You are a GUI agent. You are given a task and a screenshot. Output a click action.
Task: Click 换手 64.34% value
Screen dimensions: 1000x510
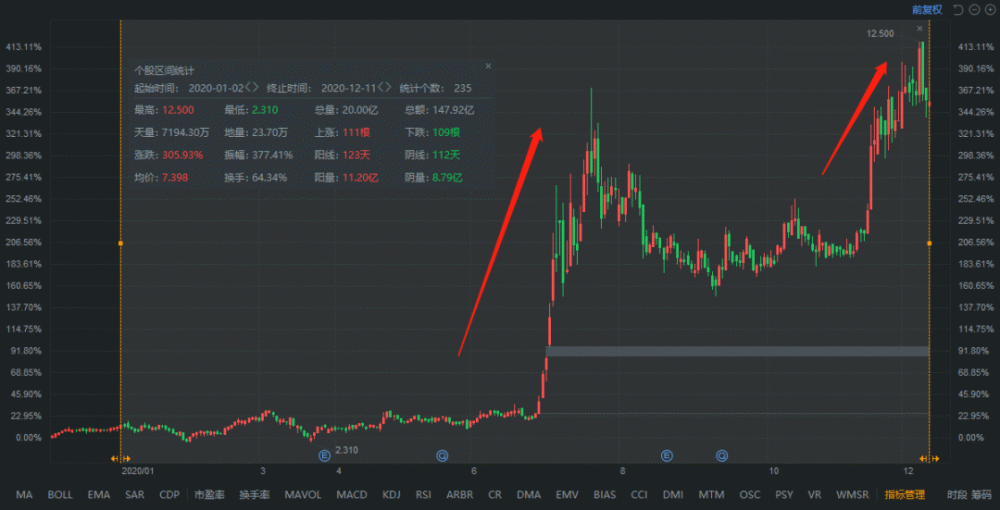pyautogui.click(x=270, y=177)
